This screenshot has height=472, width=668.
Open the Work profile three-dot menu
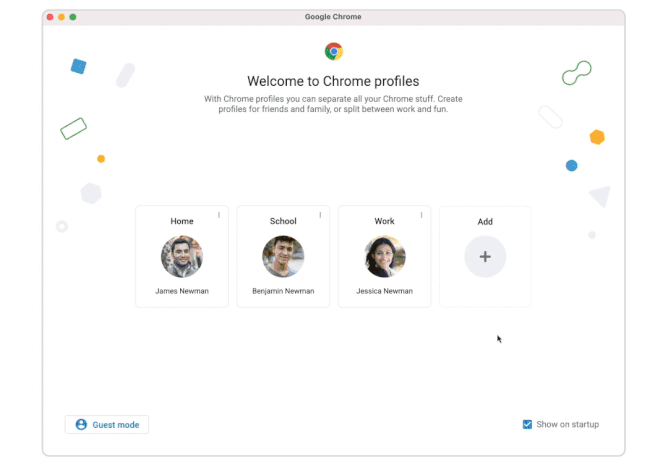tap(422, 215)
